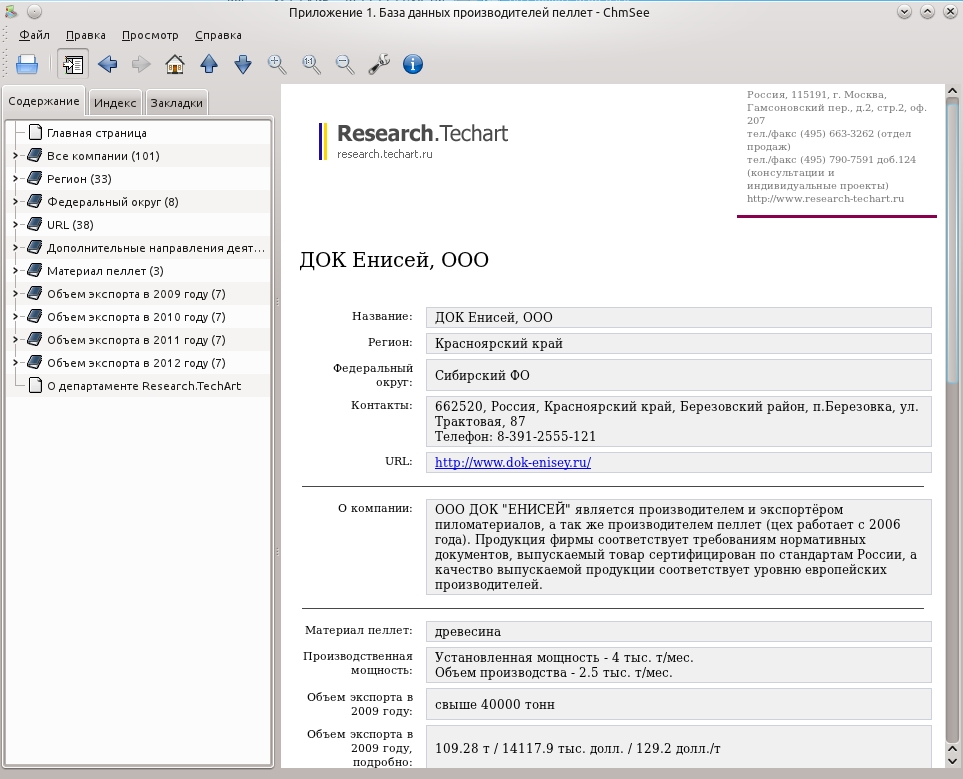Click the round pin button in title bar

point(34,12)
